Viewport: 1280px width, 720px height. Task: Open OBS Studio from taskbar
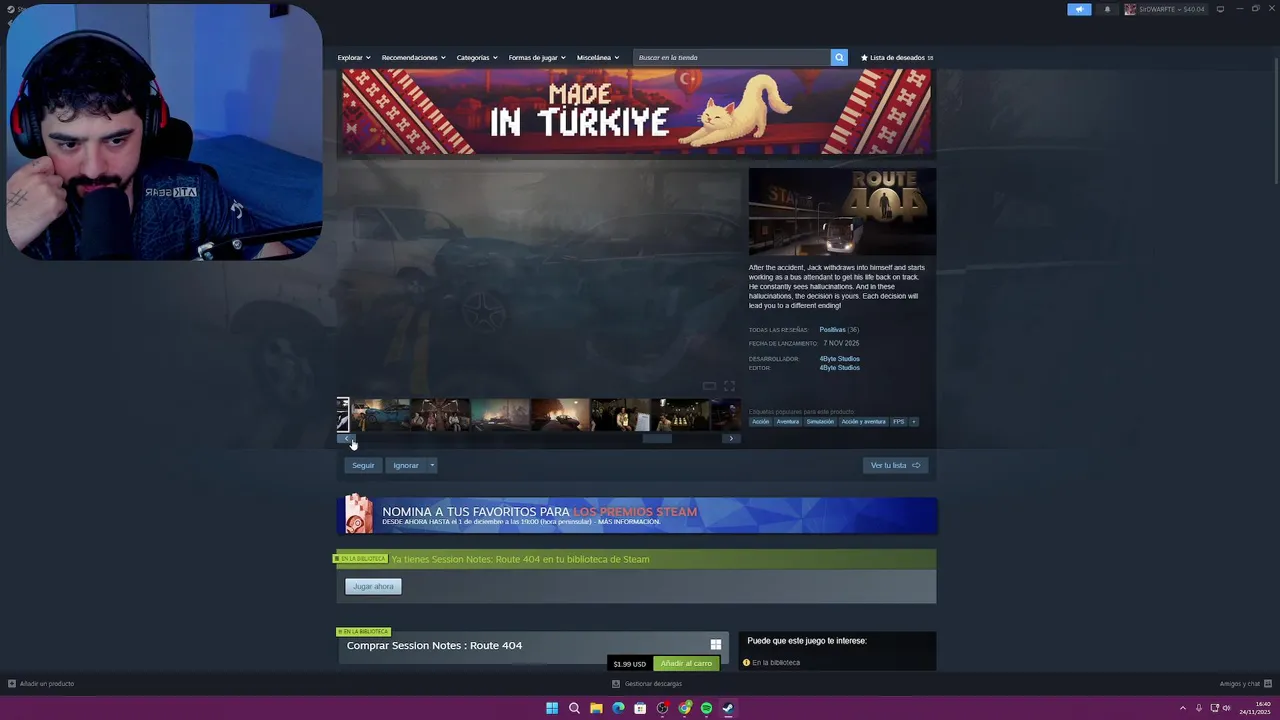[x=662, y=708]
